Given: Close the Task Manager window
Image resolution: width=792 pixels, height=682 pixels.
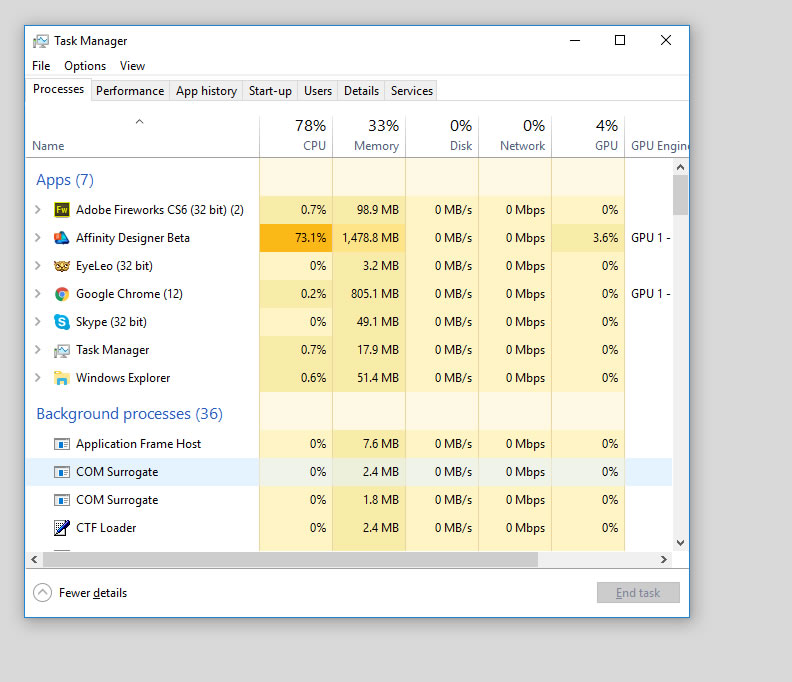Looking at the screenshot, I should pyautogui.click(x=666, y=40).
